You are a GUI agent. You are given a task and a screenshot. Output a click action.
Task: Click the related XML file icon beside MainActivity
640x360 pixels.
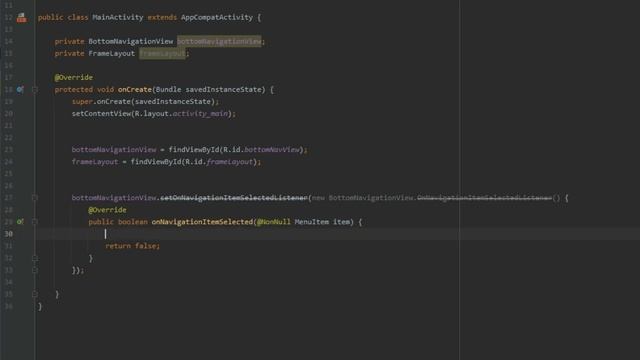point(22,18)
